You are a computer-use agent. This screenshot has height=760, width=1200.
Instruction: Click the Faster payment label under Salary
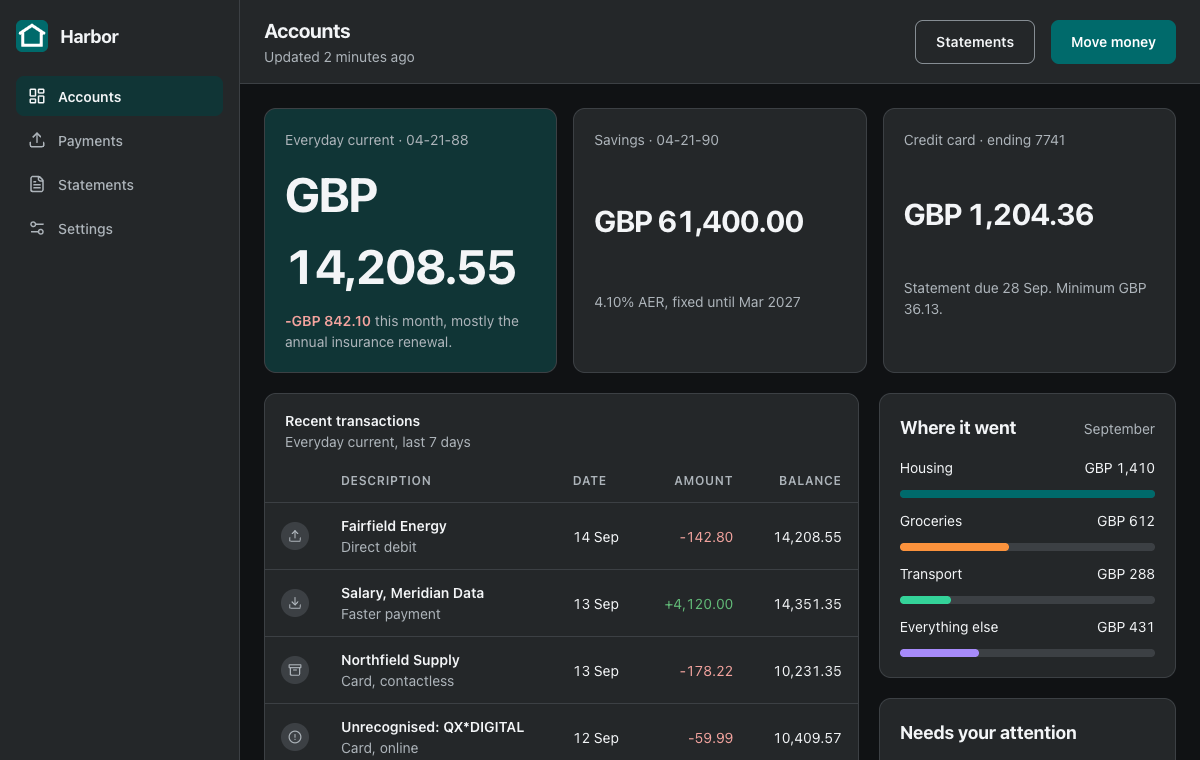391,614
